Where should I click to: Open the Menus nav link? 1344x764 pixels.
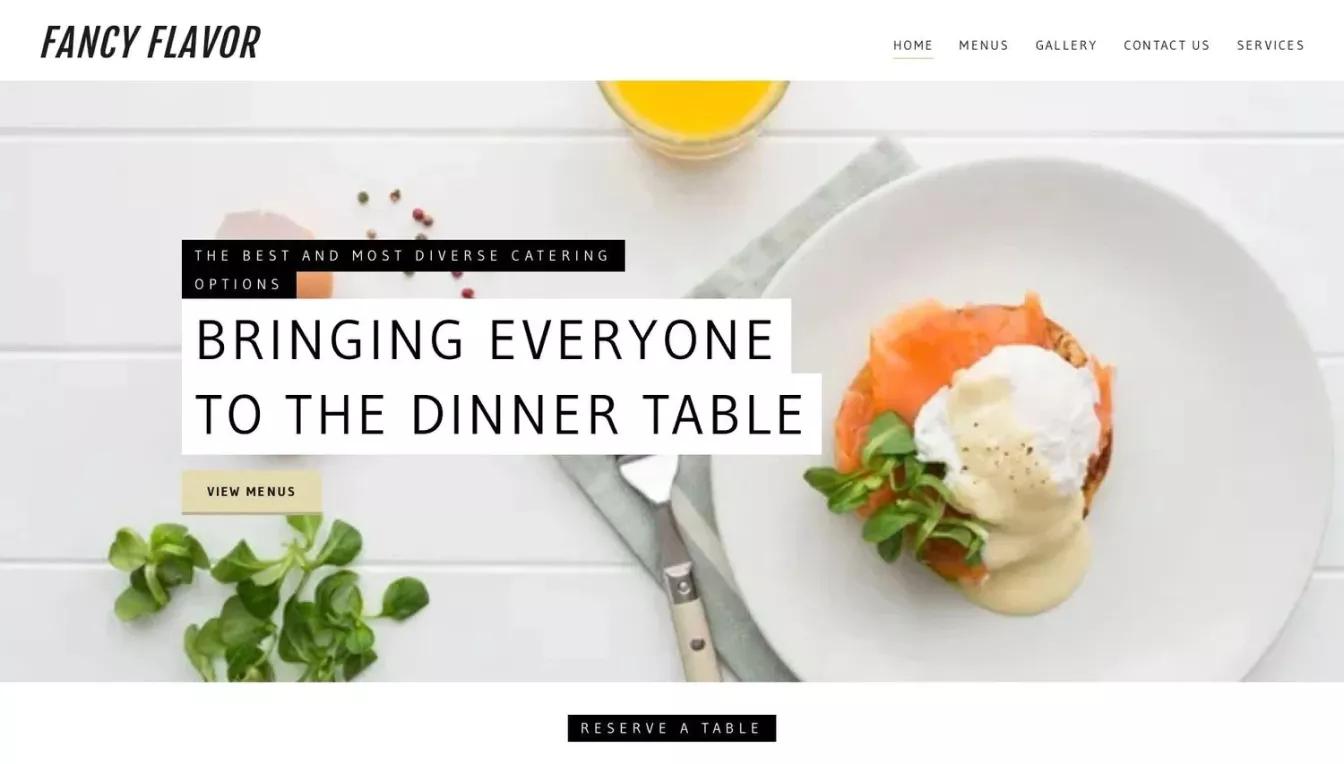click(x=984, y=45)
